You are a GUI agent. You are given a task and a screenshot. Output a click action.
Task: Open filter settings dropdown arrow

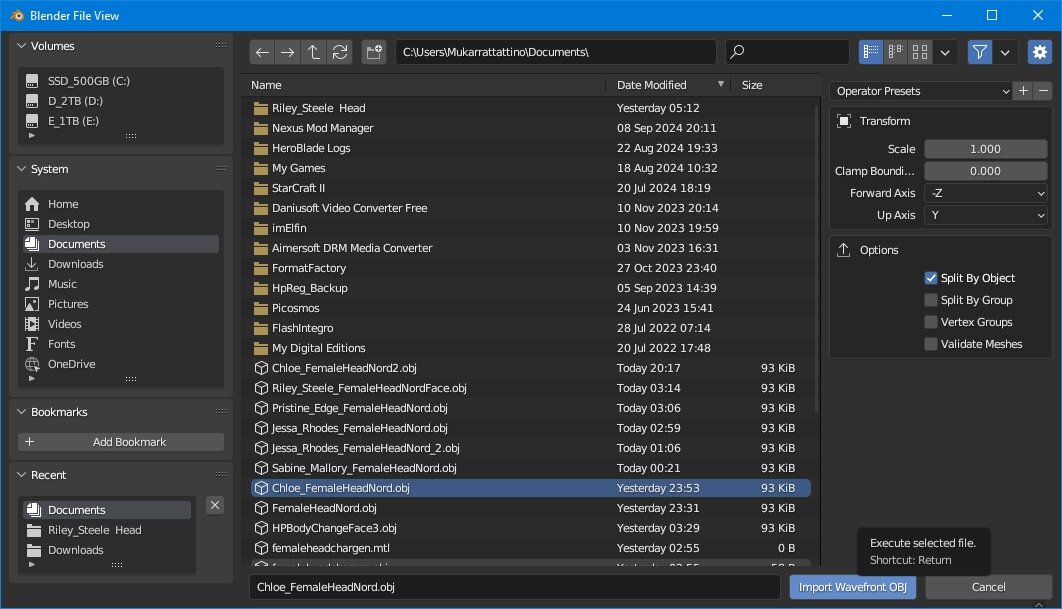[1005, 52]
